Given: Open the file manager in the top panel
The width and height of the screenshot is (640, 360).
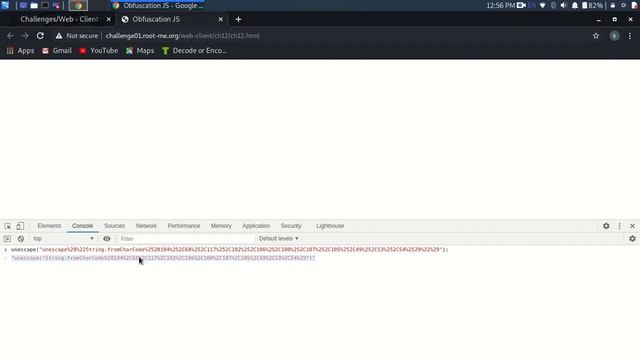Looking at the screenshot, I should pos(34,6).
